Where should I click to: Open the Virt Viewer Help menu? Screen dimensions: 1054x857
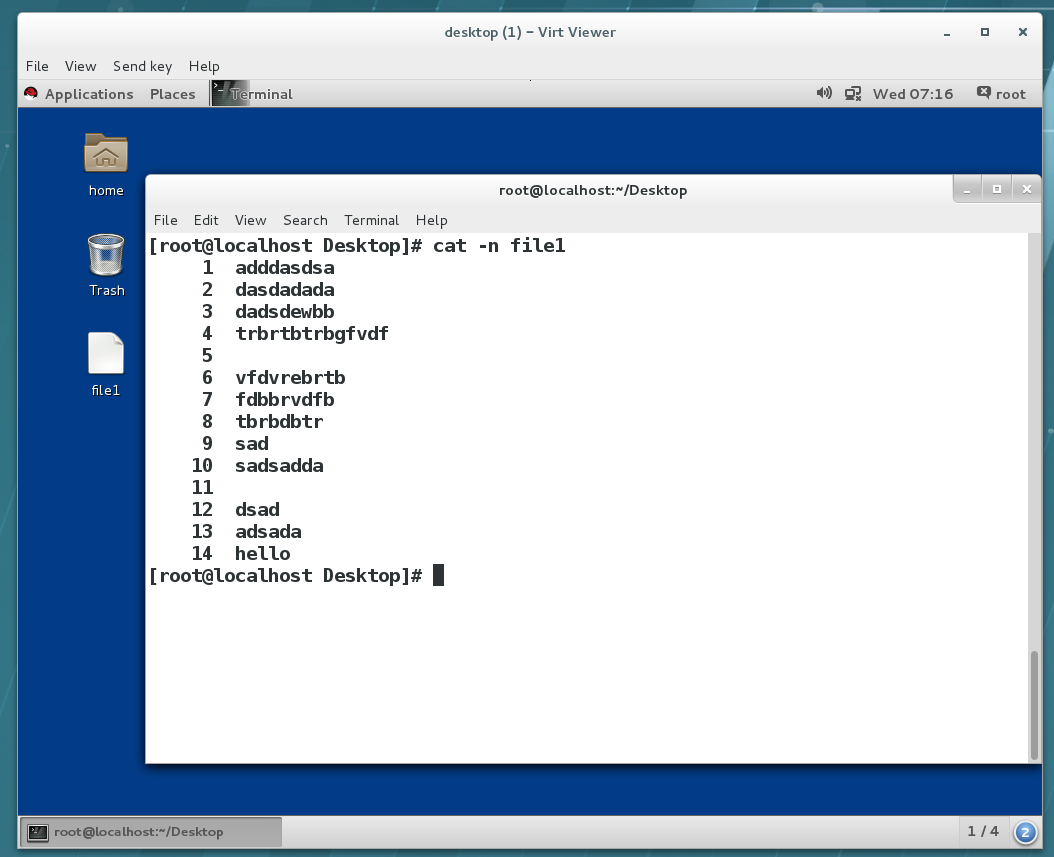[204, 66]
